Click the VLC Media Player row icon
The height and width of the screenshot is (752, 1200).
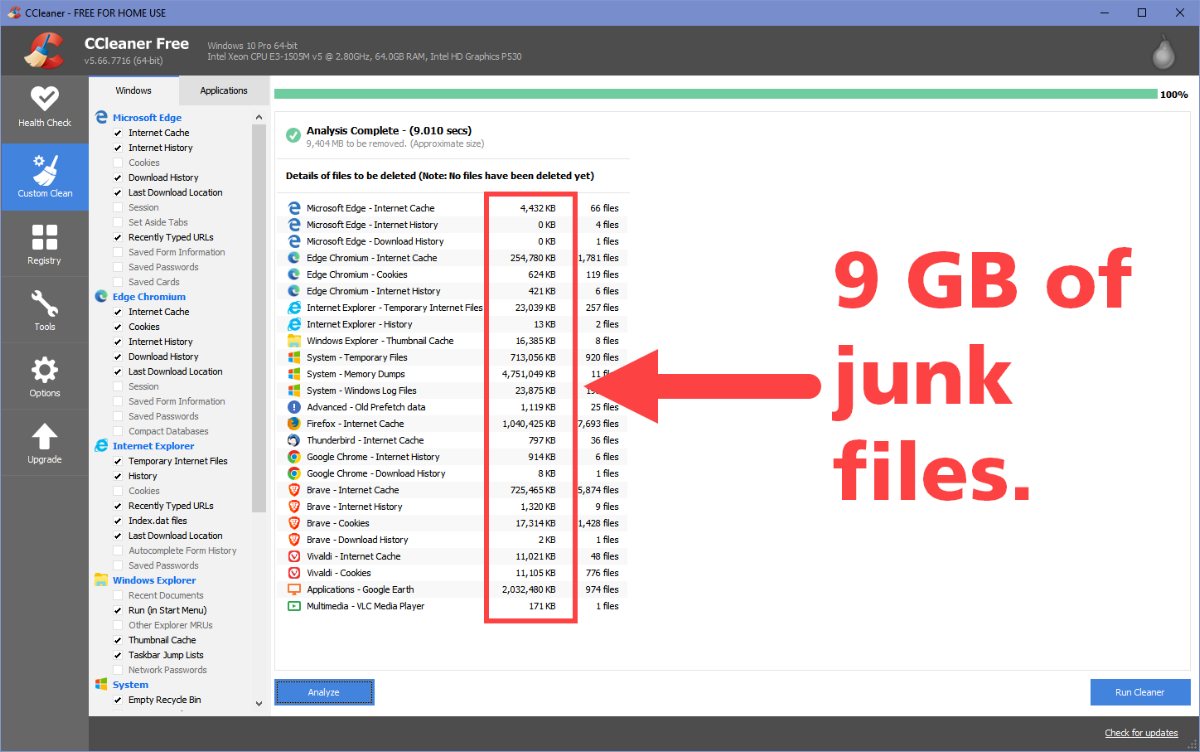pos(294,606)
